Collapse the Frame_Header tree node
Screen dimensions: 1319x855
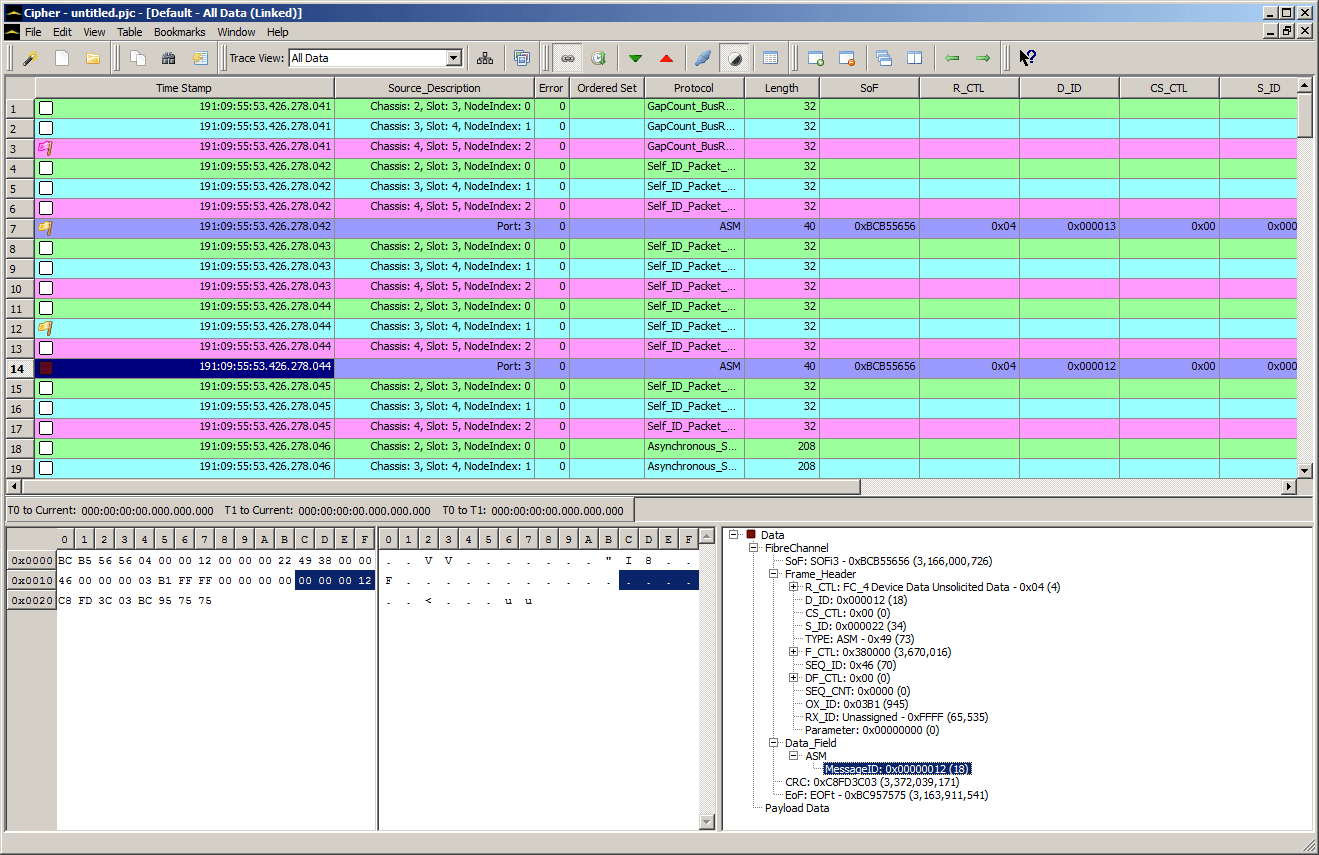click(x=774, y=574)
